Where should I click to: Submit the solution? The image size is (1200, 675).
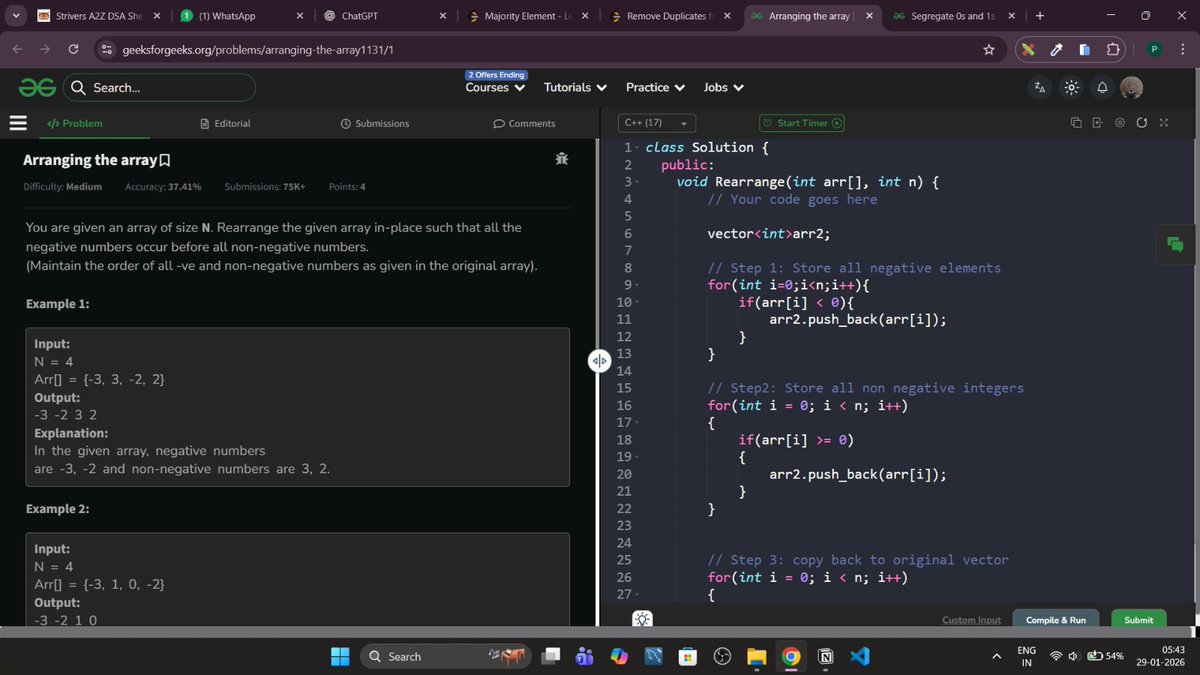(x=1138, y=620)
